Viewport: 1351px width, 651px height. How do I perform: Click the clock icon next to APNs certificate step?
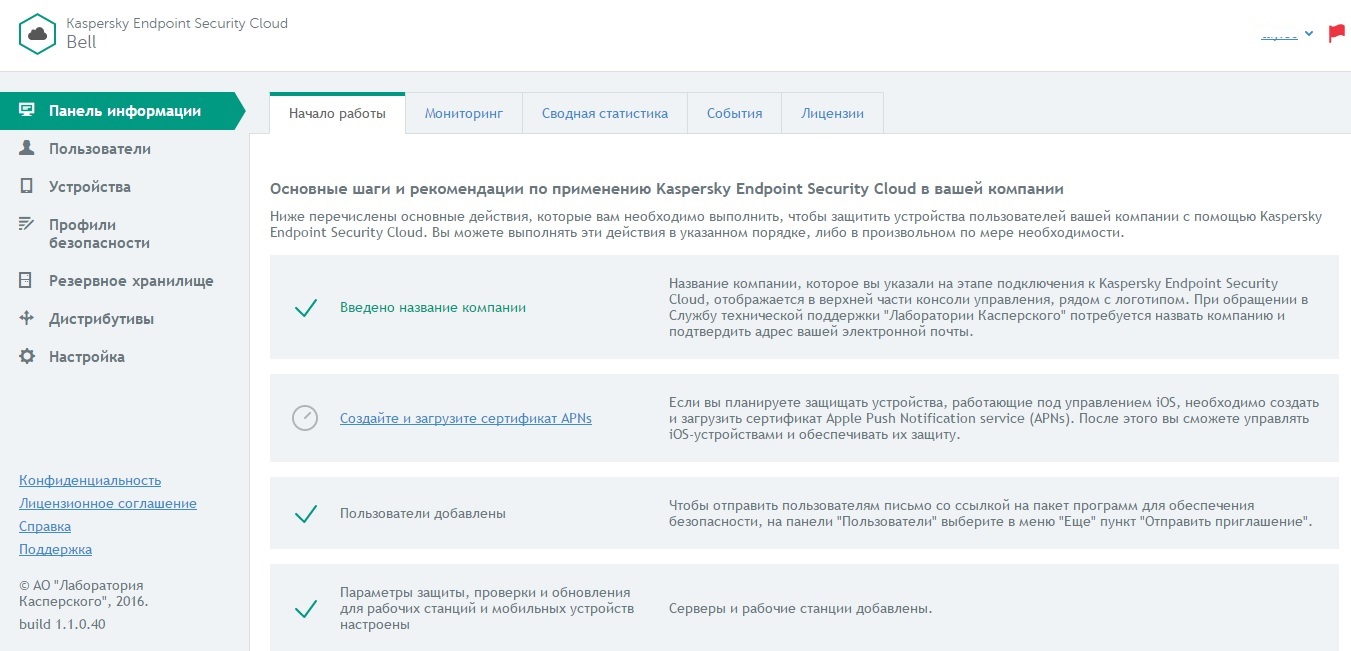pyautogui.click(x=305, y=418)
